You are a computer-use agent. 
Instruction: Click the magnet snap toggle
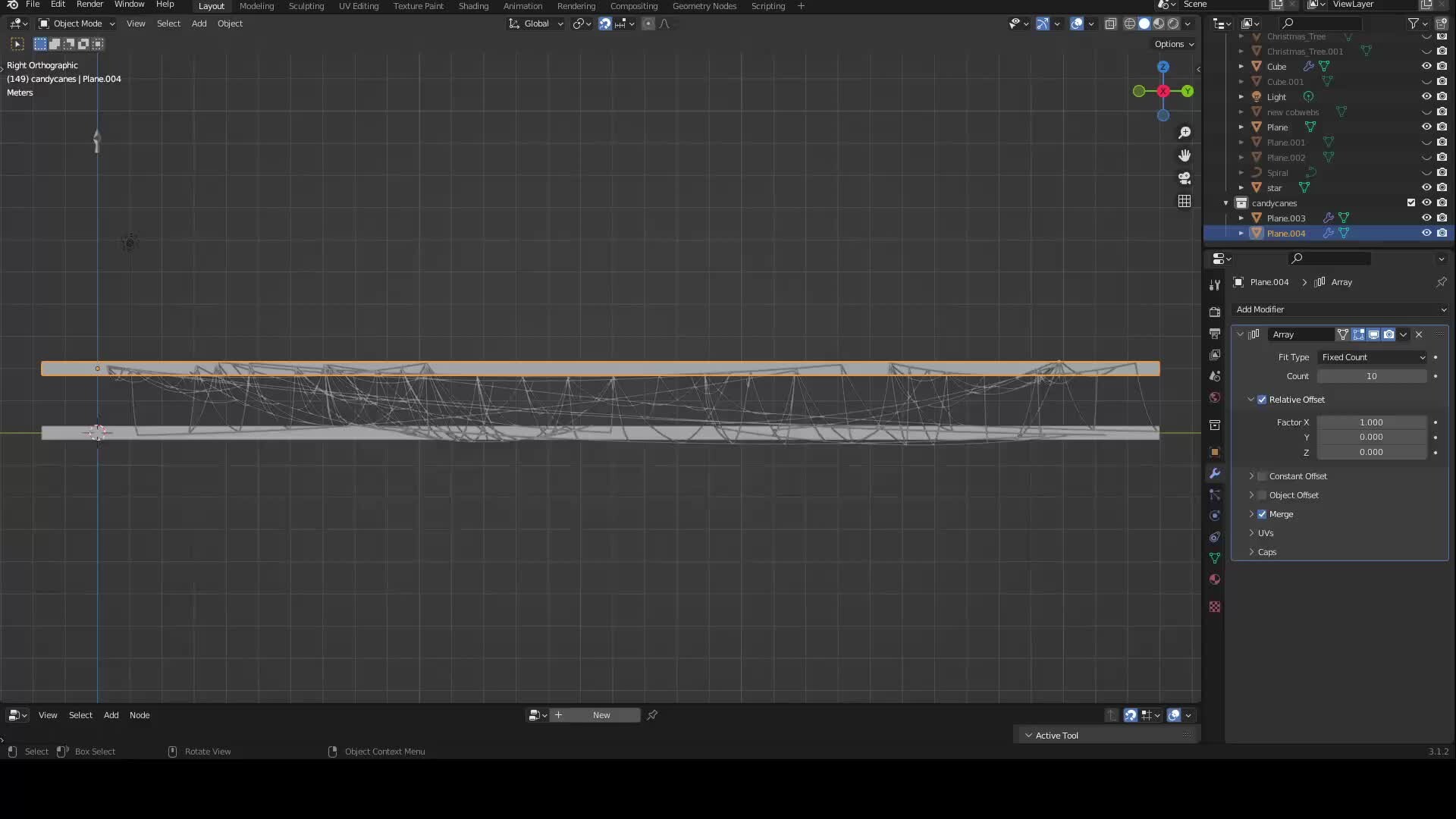(604, 24)
